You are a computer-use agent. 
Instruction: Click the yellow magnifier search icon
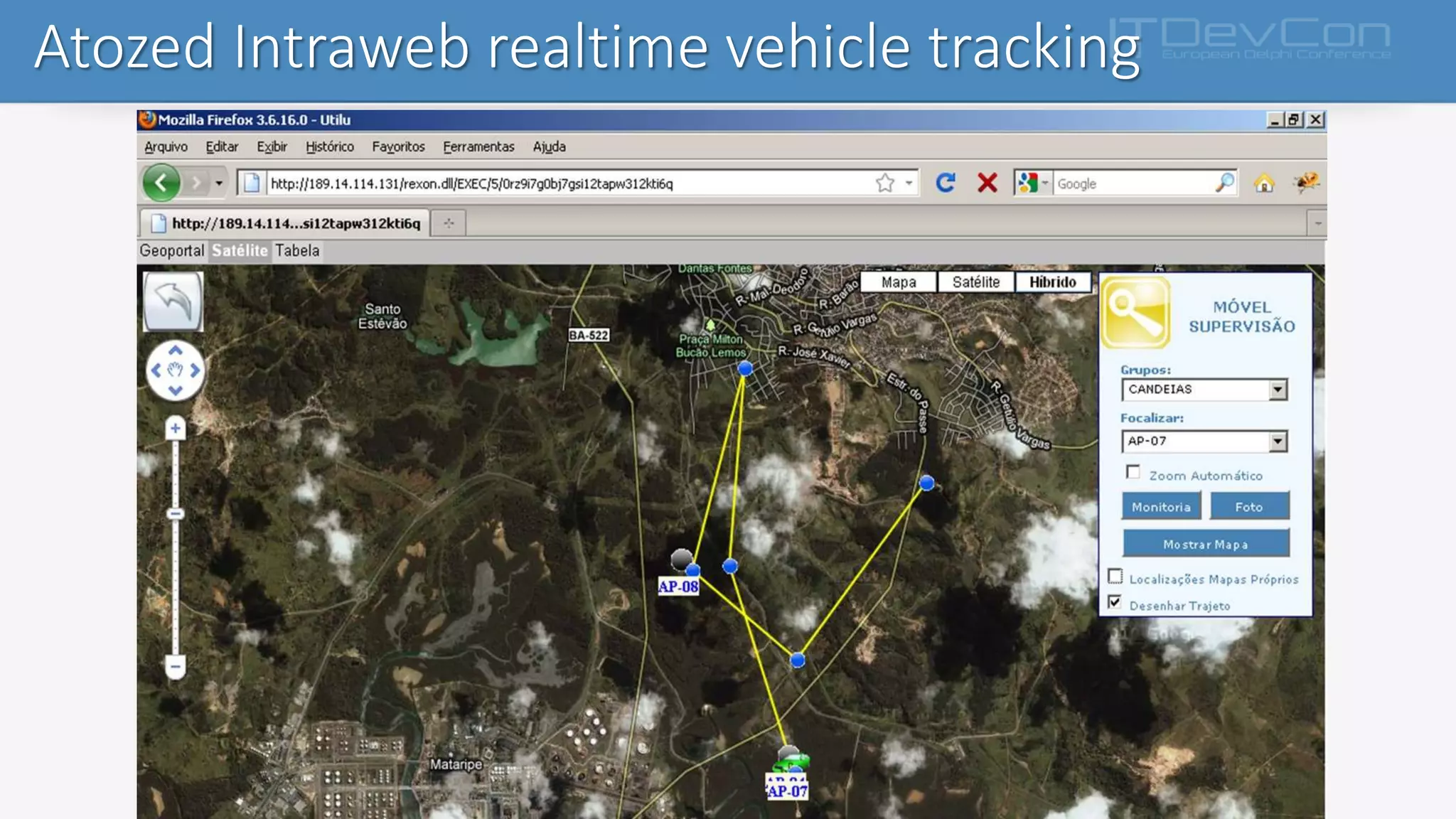[x=1136, y=313]
